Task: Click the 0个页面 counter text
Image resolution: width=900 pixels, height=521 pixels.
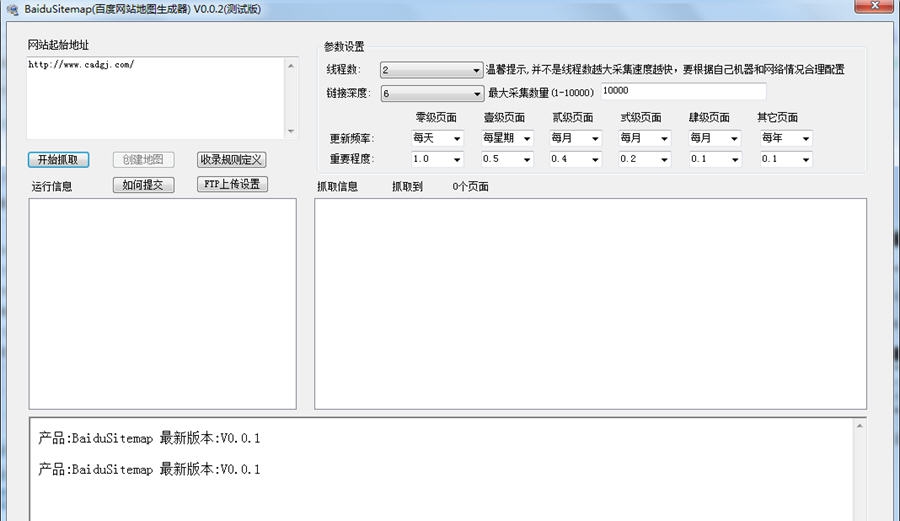Action: pyautogui.click(x=470, y=186)
